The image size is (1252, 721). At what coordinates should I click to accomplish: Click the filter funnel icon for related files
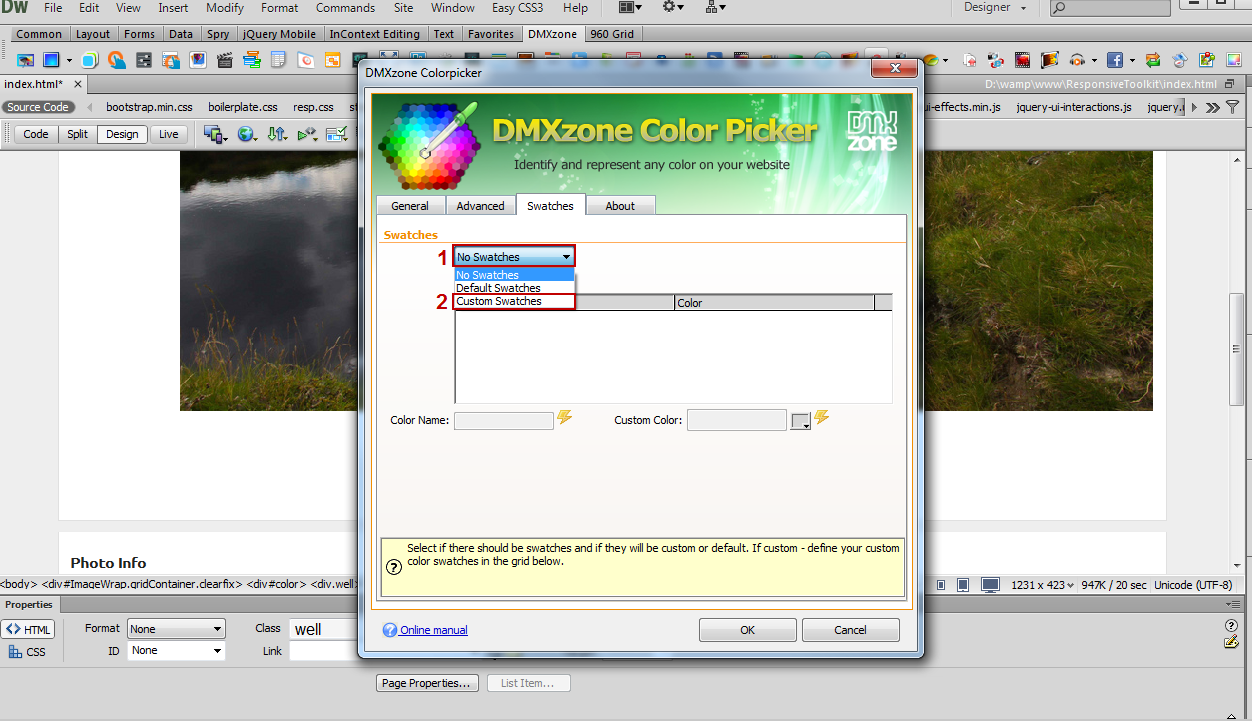pos(1233,107)
